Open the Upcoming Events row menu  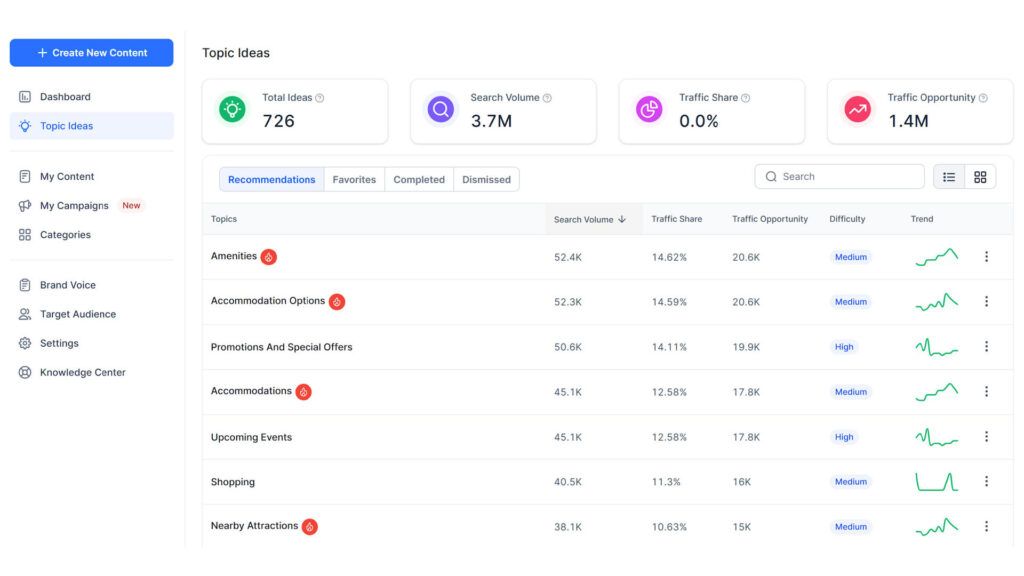pos(986,437)
